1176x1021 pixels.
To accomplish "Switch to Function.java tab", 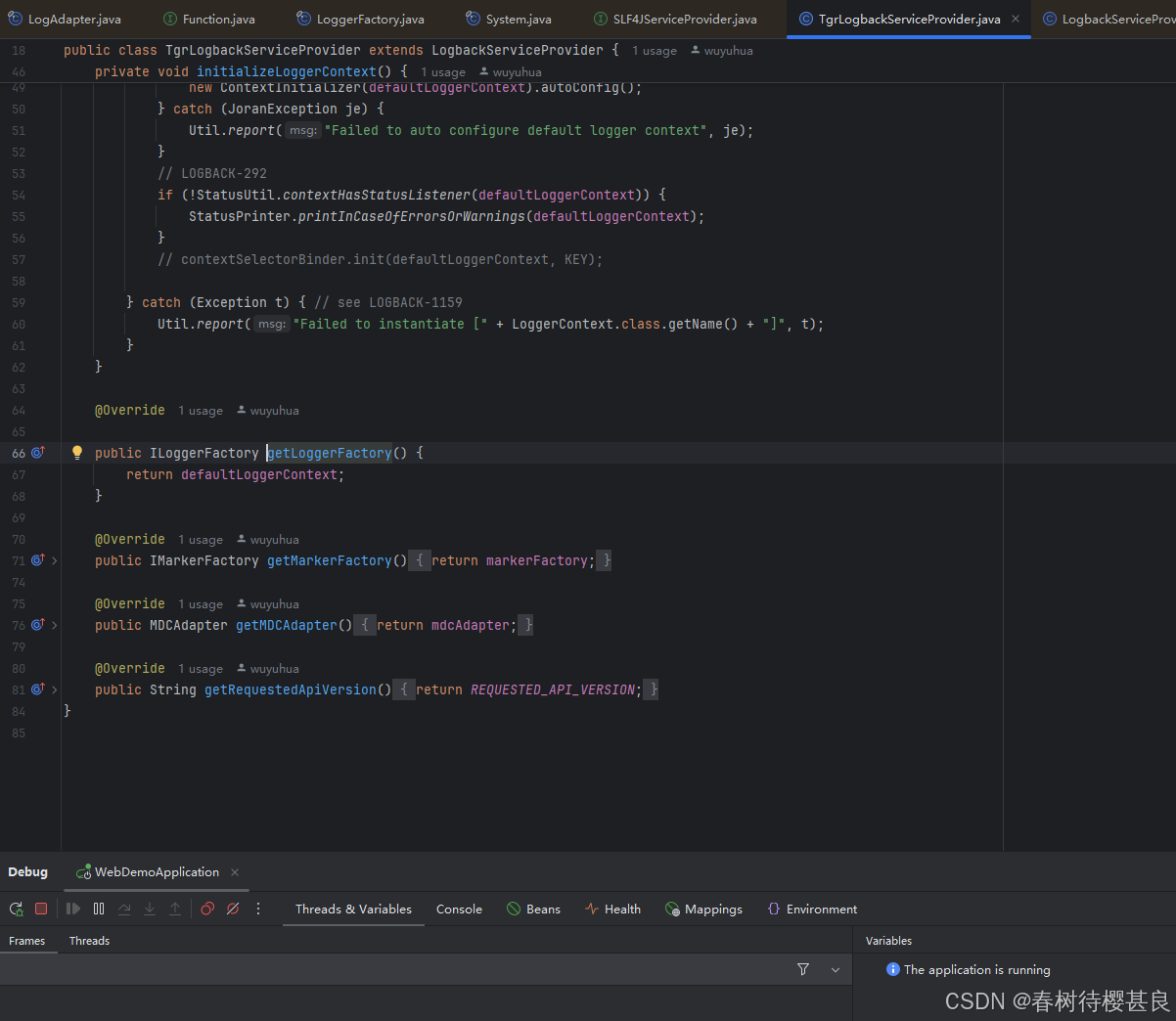I will [208, 19].
